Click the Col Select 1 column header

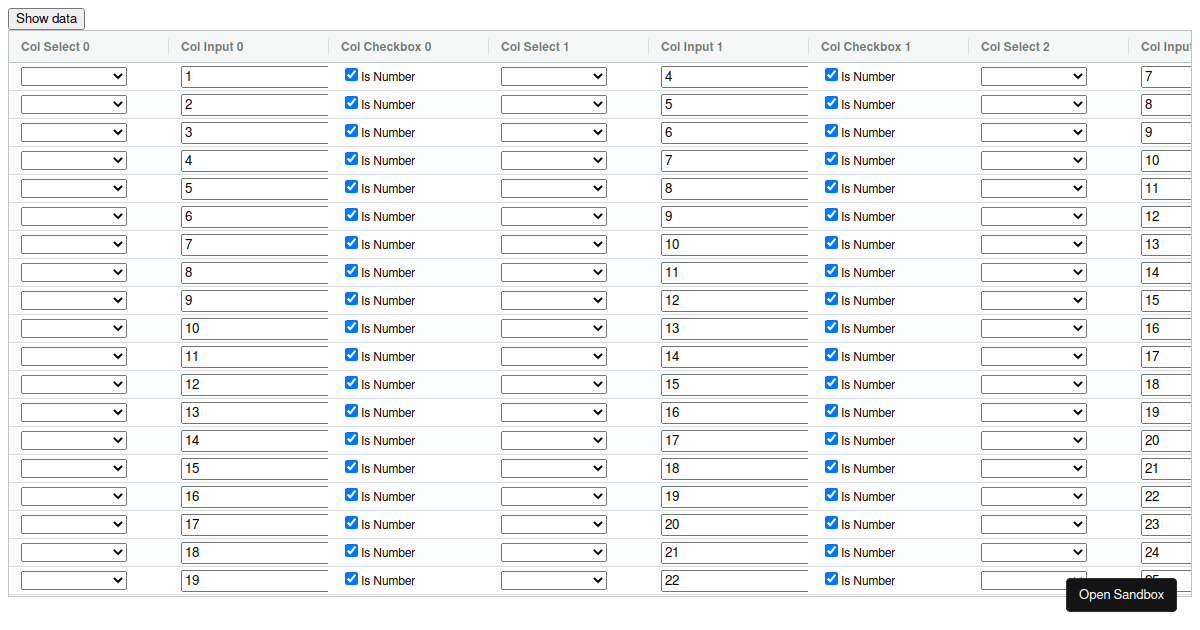pos(535,46)
